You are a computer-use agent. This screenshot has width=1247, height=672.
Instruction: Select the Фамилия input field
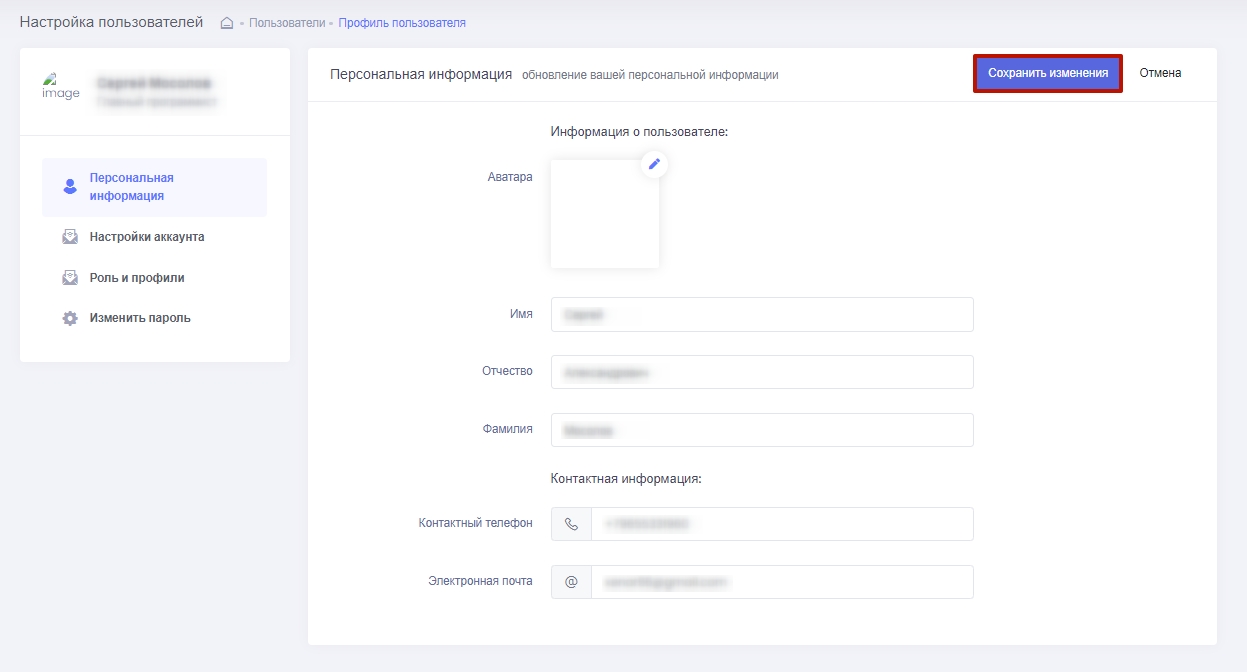pyautogui.click(x=761, y=430)
